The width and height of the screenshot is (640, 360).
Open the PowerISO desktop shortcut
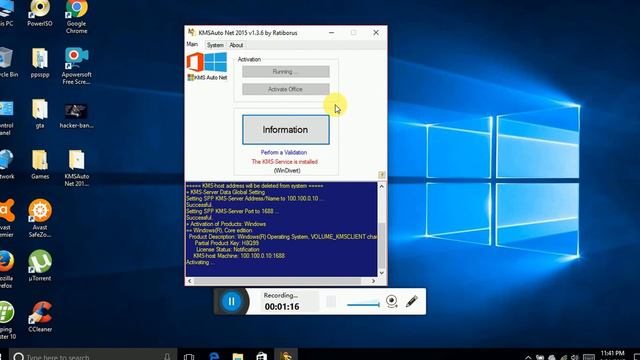coord(40,13)
